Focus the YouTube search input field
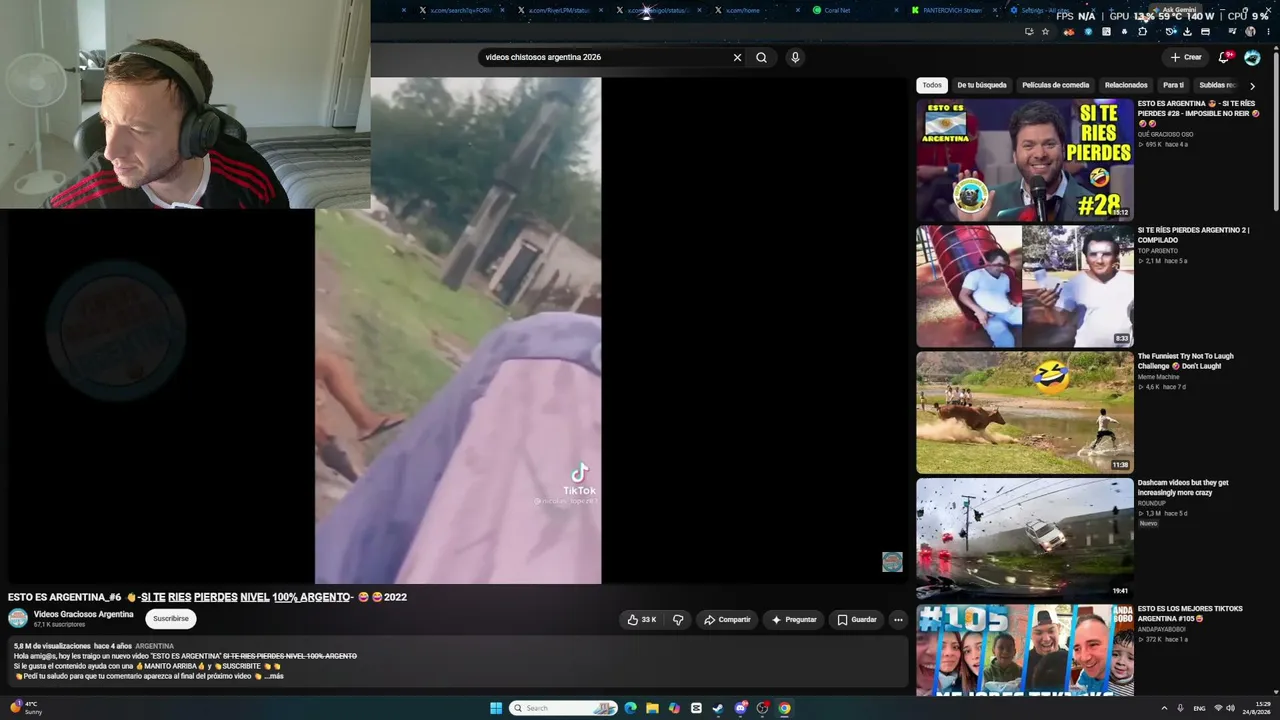This screenshot has width=1280, height=720. (x=605, y=57)
